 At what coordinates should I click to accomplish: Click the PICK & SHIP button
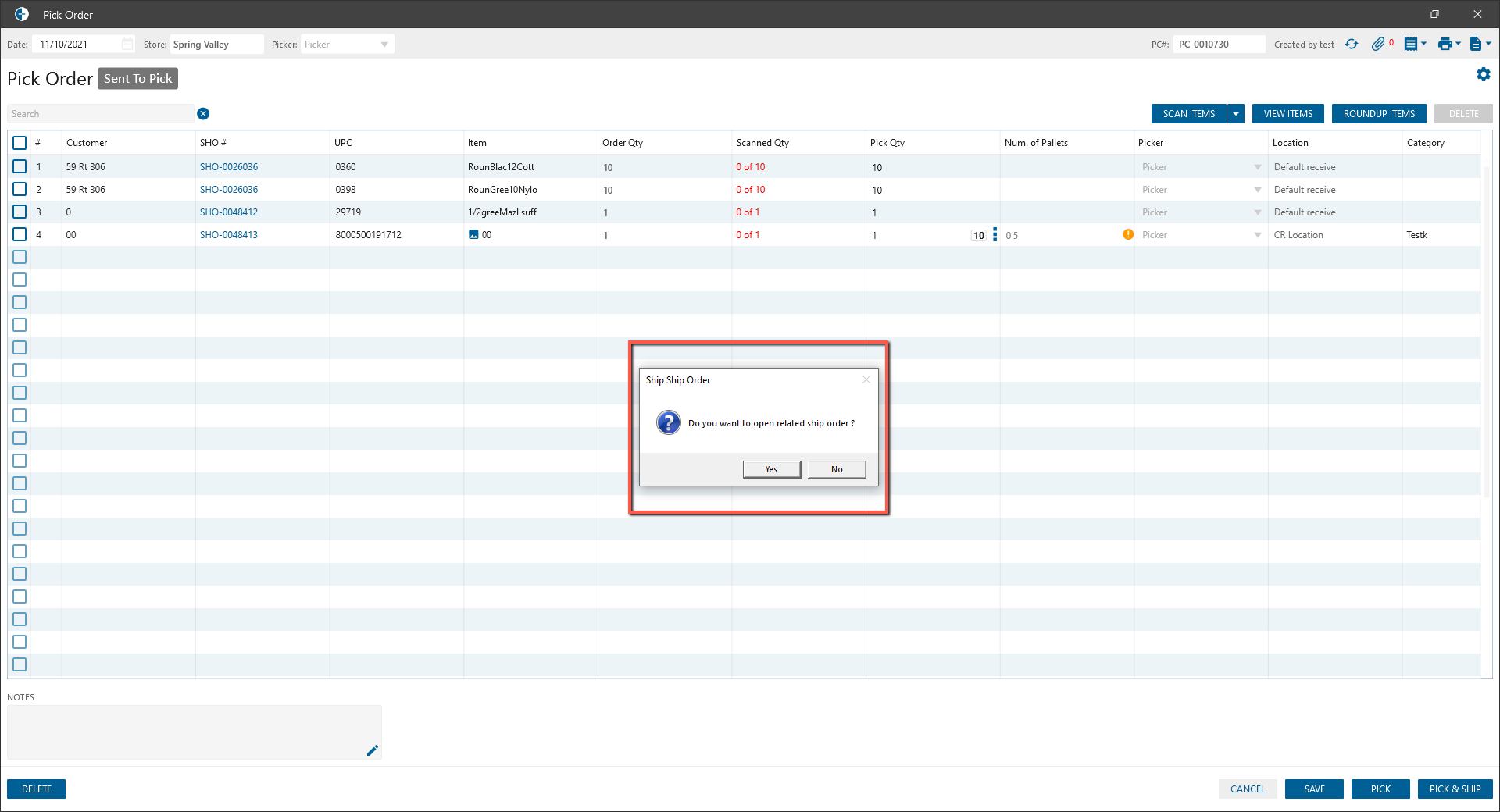pyautogui.click(x=1455, y=789)
